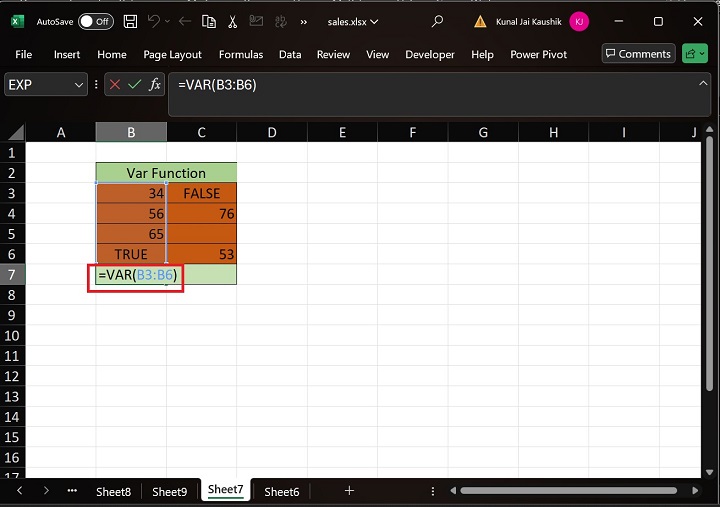This screenshot has height=507, width=720.
Task: Click the cell containing 34
Action: pos(131,193)
